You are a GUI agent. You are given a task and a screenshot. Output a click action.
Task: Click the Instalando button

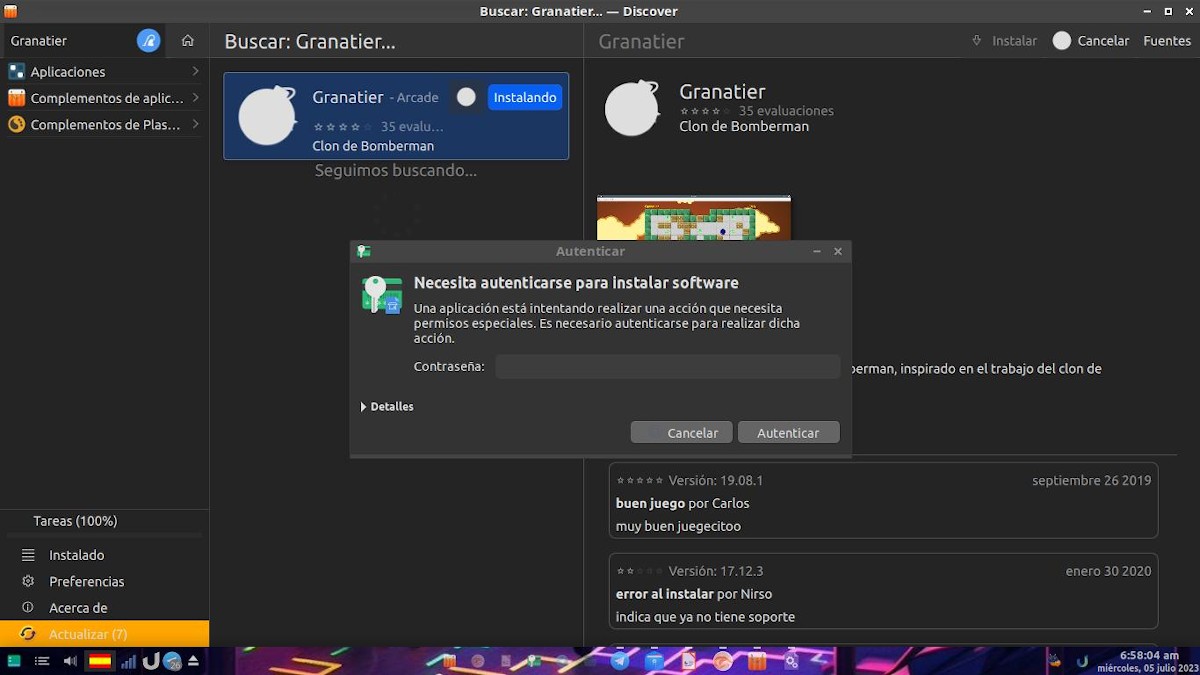[x=525, y=97]
